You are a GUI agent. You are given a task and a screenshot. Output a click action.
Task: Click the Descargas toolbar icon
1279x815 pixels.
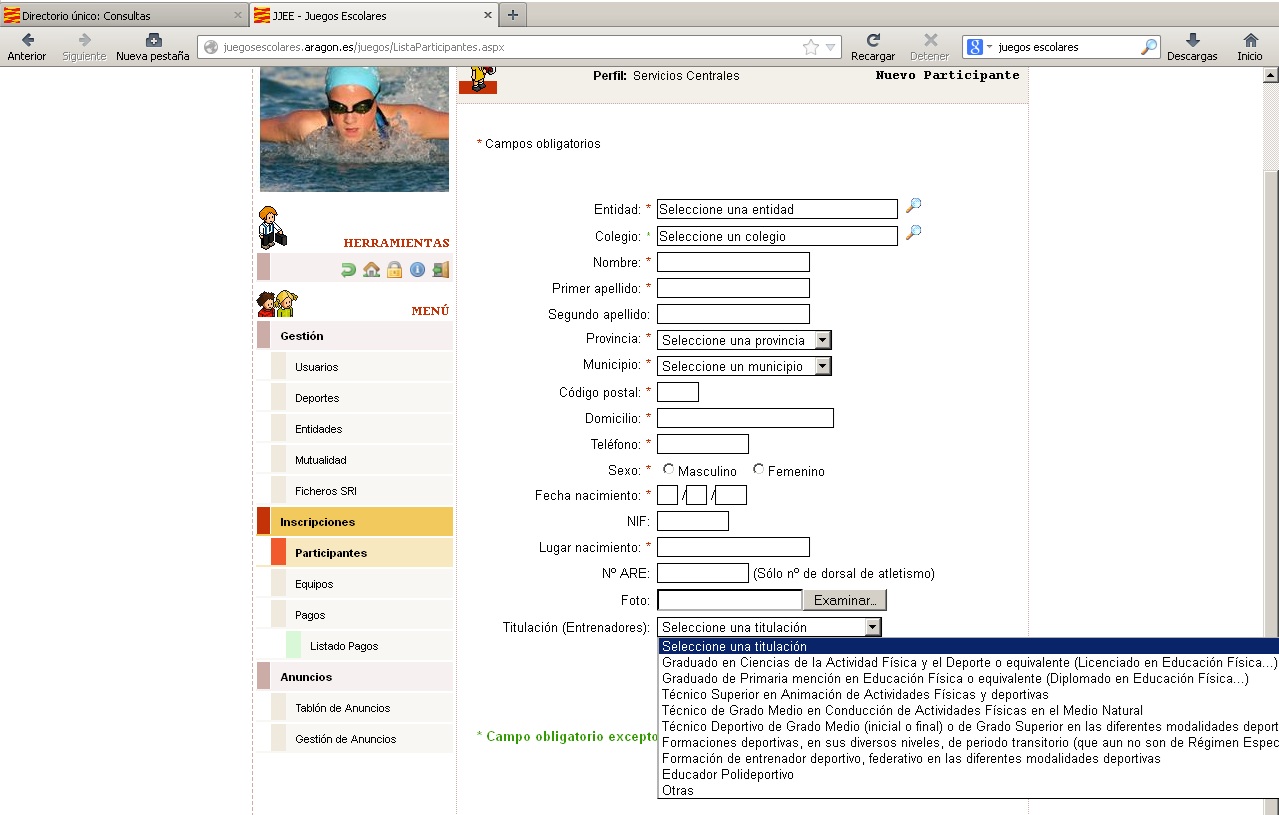click(x=1192, y=46)
